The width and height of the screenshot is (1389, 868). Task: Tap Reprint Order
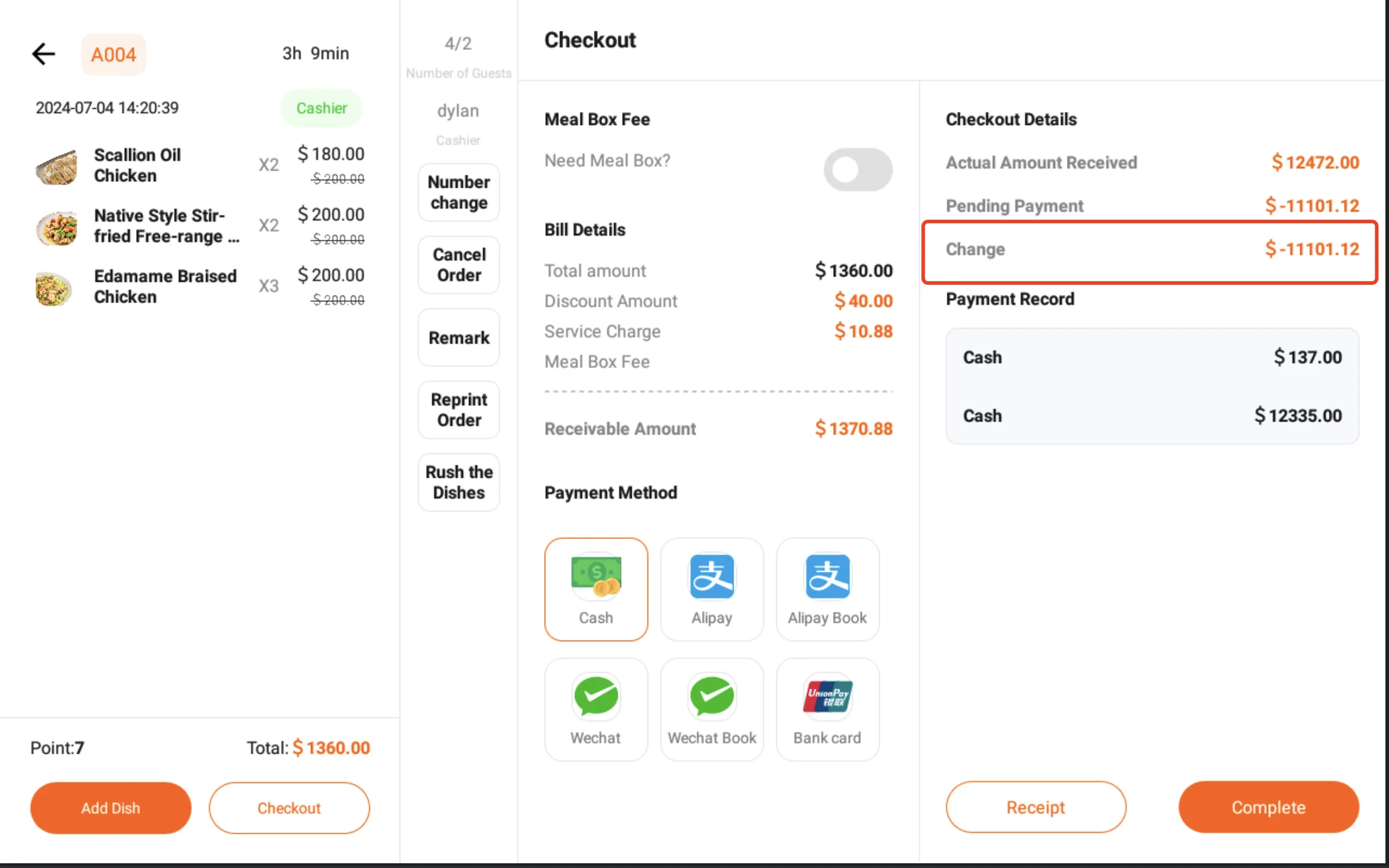(459, 410)
